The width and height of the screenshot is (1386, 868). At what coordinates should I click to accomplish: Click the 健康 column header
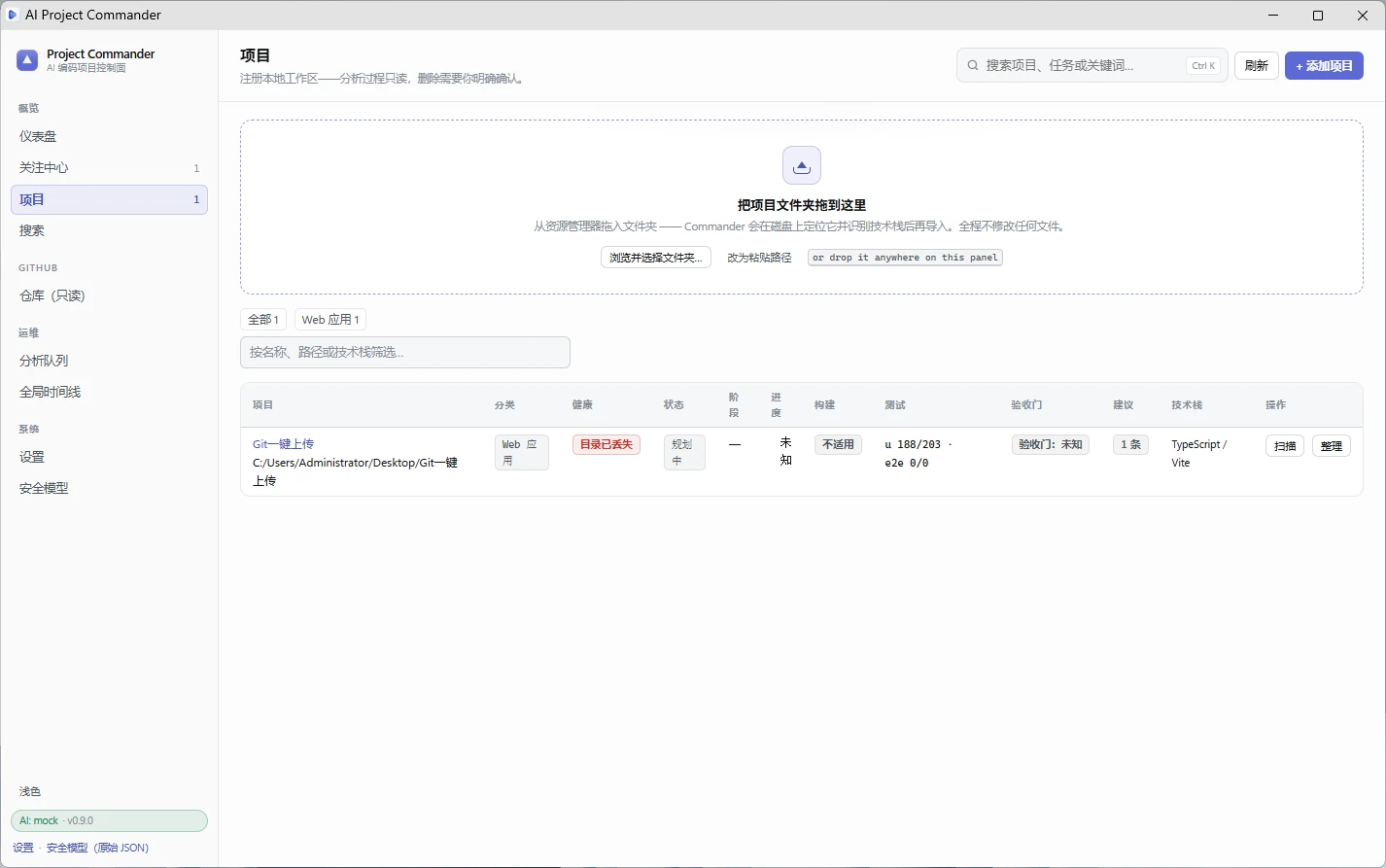[582, 404]
